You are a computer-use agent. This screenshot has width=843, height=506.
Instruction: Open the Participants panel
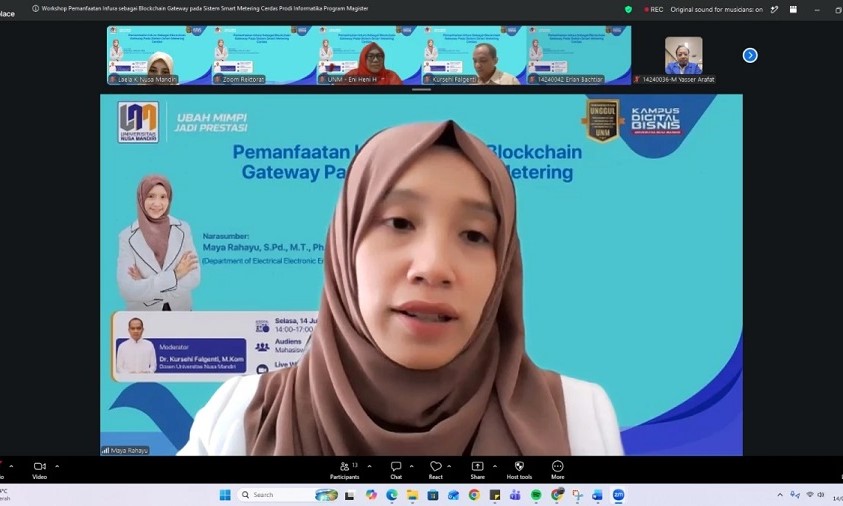345,469
